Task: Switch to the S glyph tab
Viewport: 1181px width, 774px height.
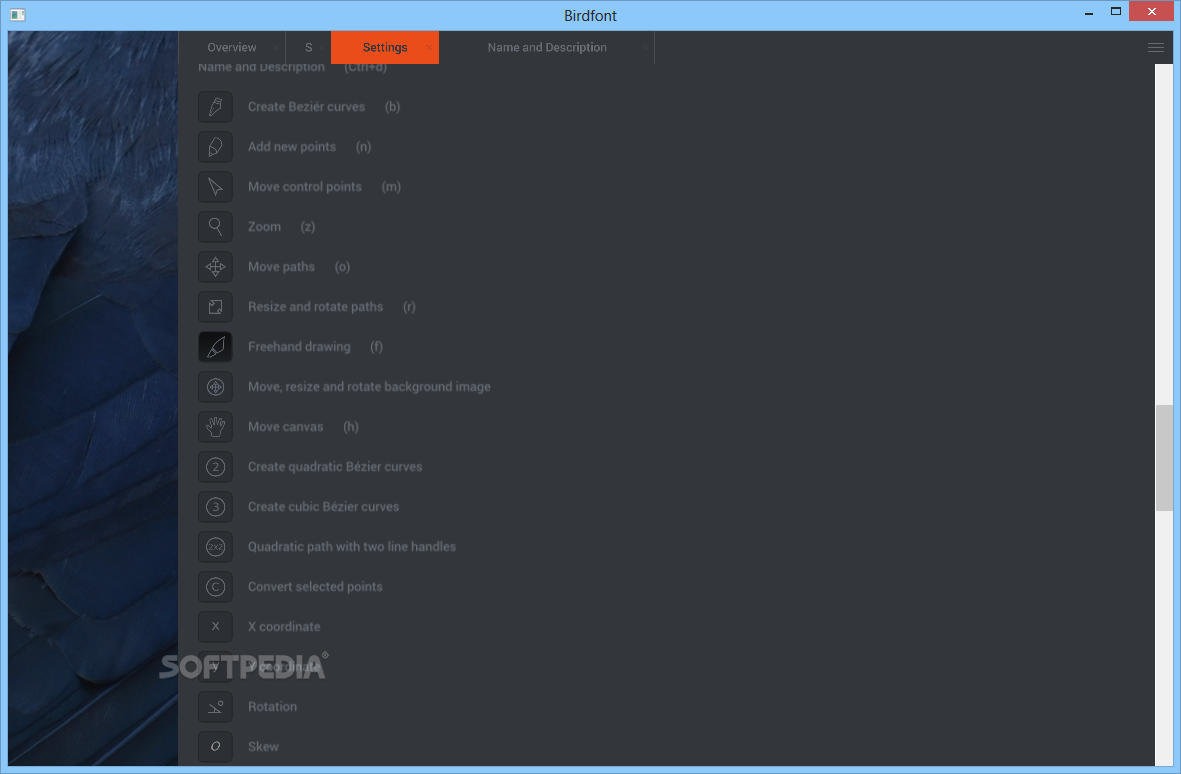Action: coord(308,47)
